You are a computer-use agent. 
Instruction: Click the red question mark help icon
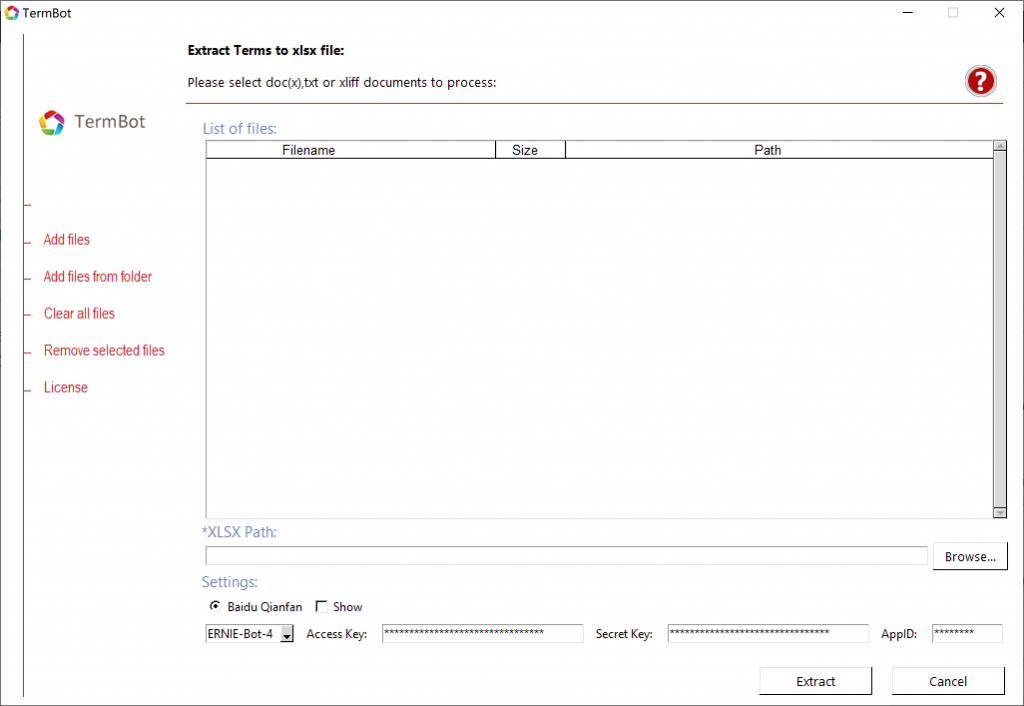pos(981,81)
